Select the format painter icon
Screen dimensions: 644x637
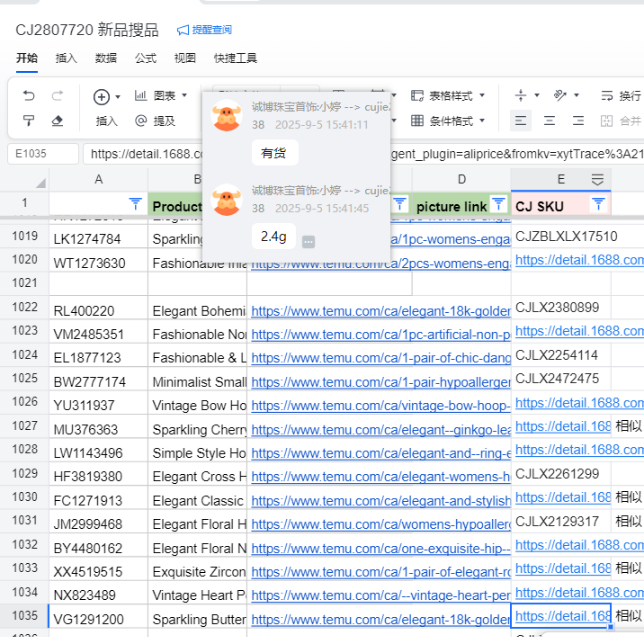click(28, 121)
